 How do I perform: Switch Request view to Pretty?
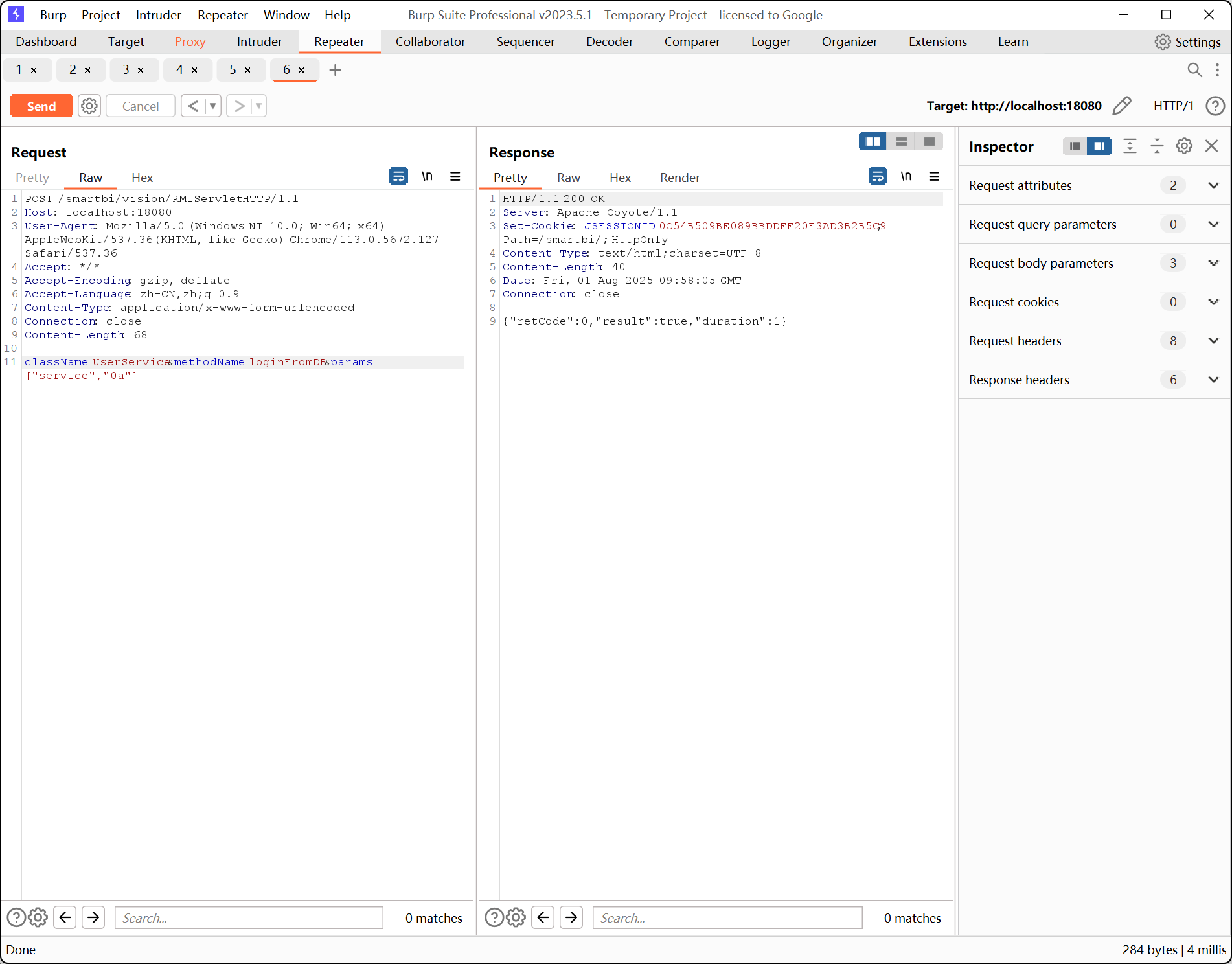tap(32, 178)
